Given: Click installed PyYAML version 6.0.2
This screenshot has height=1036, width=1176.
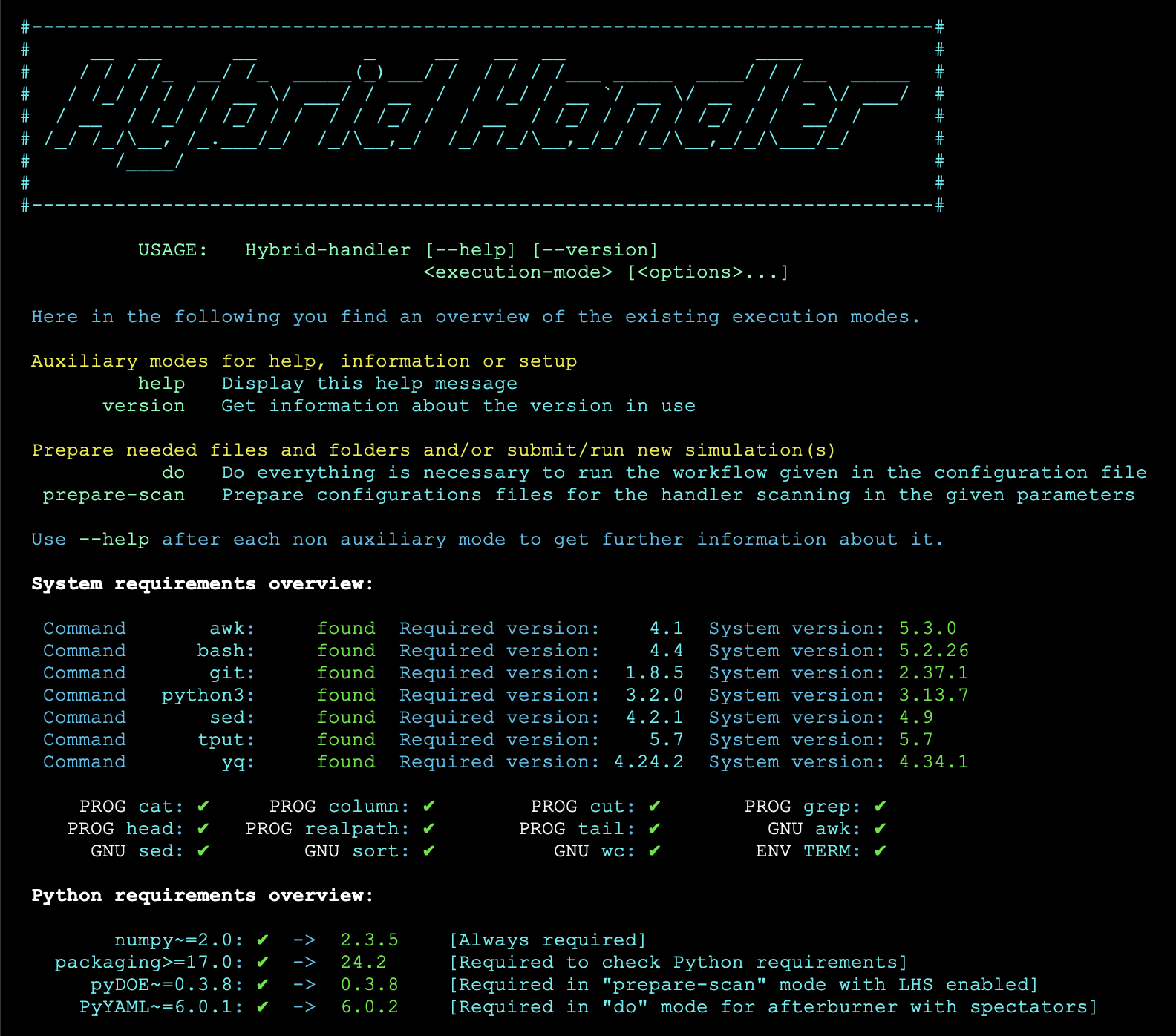Looking at the screenshot, I should (370, 1007).
